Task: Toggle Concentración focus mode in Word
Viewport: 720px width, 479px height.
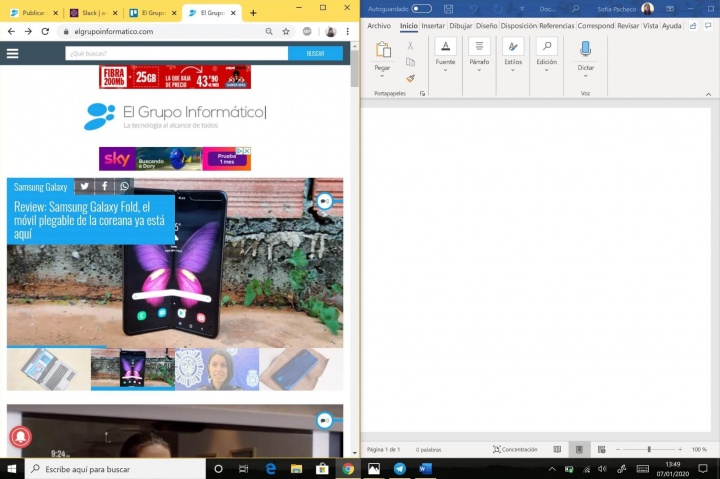Action: tap(515, 449)
